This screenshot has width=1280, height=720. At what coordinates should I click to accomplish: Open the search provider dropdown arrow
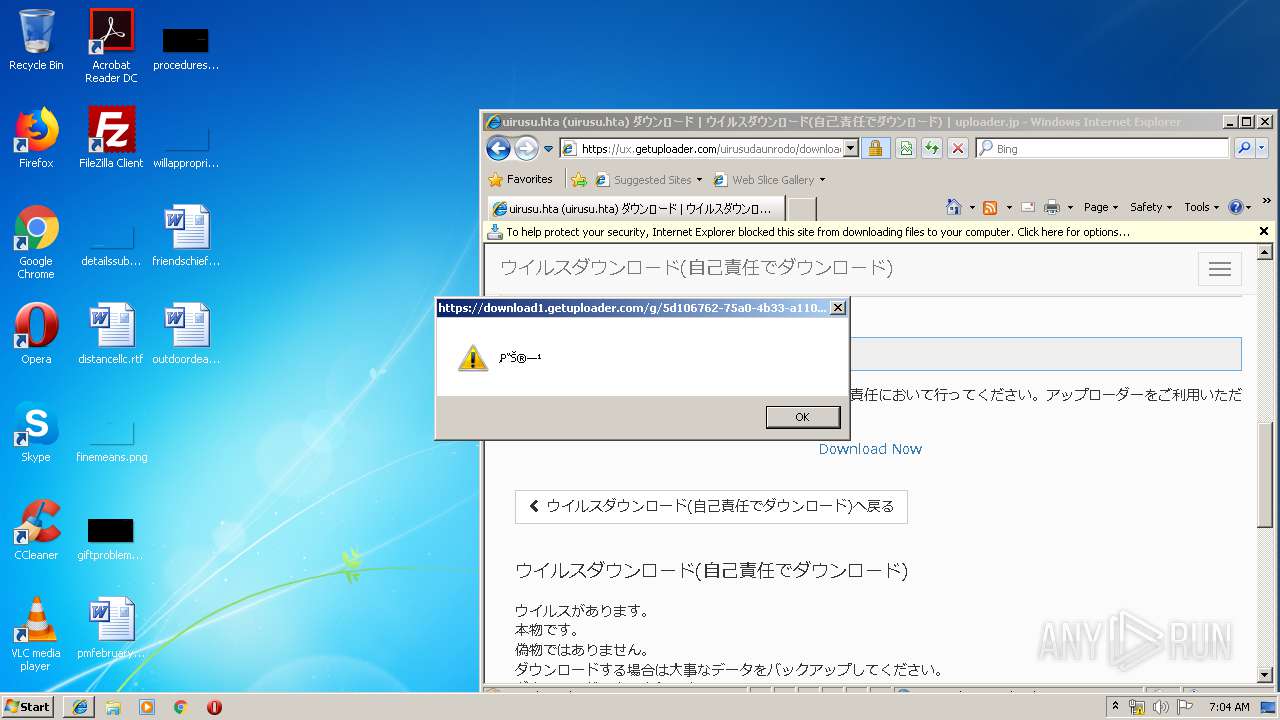(x=1261, y=148)
